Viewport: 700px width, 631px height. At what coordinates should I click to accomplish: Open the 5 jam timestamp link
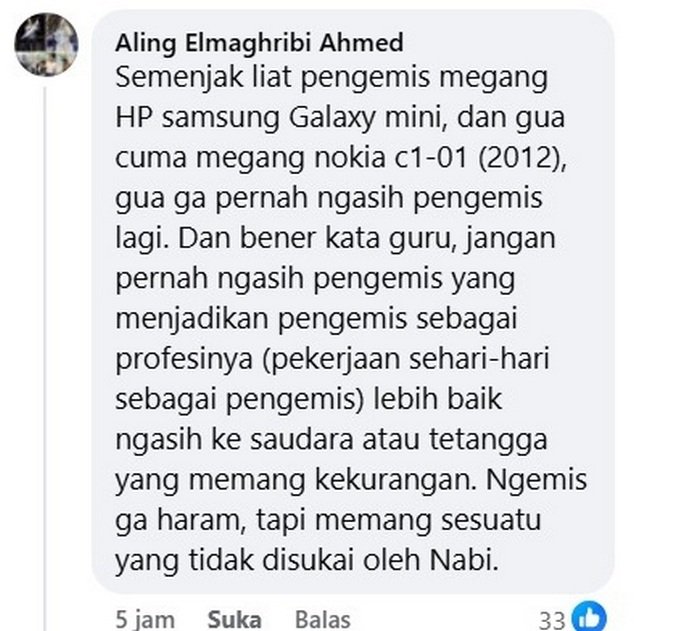click(145, 620)
